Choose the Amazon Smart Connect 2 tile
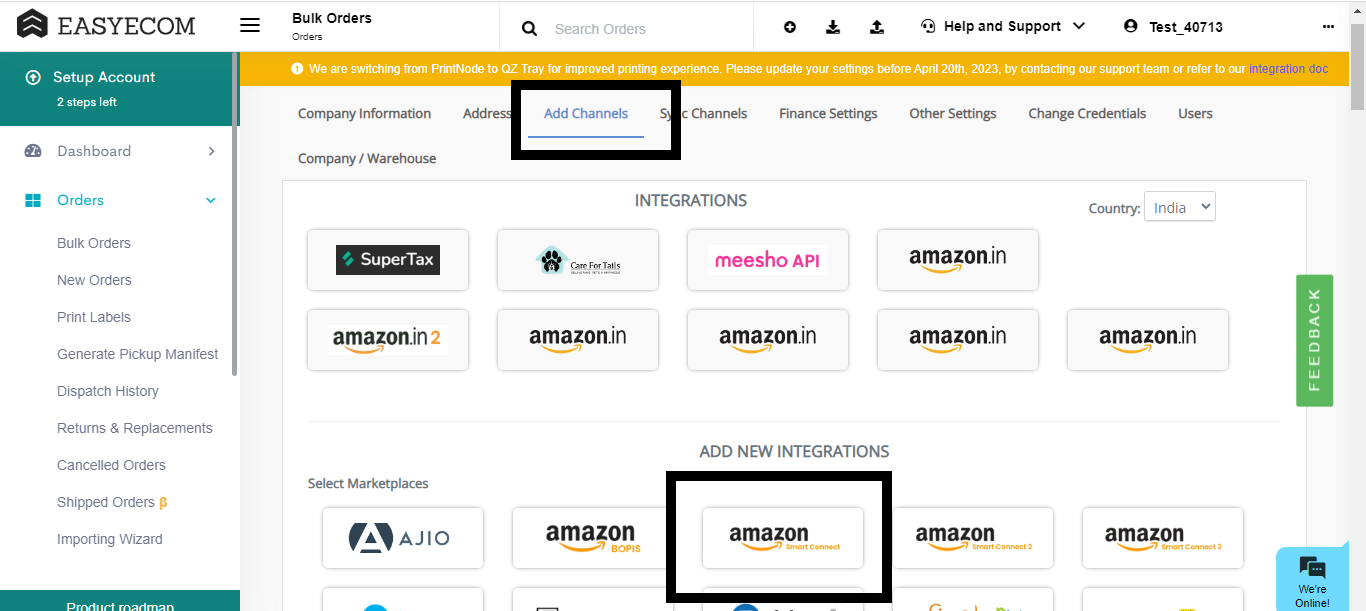Image resolution: width=1366 pixels, height=611 pixels. pos(973,538)
